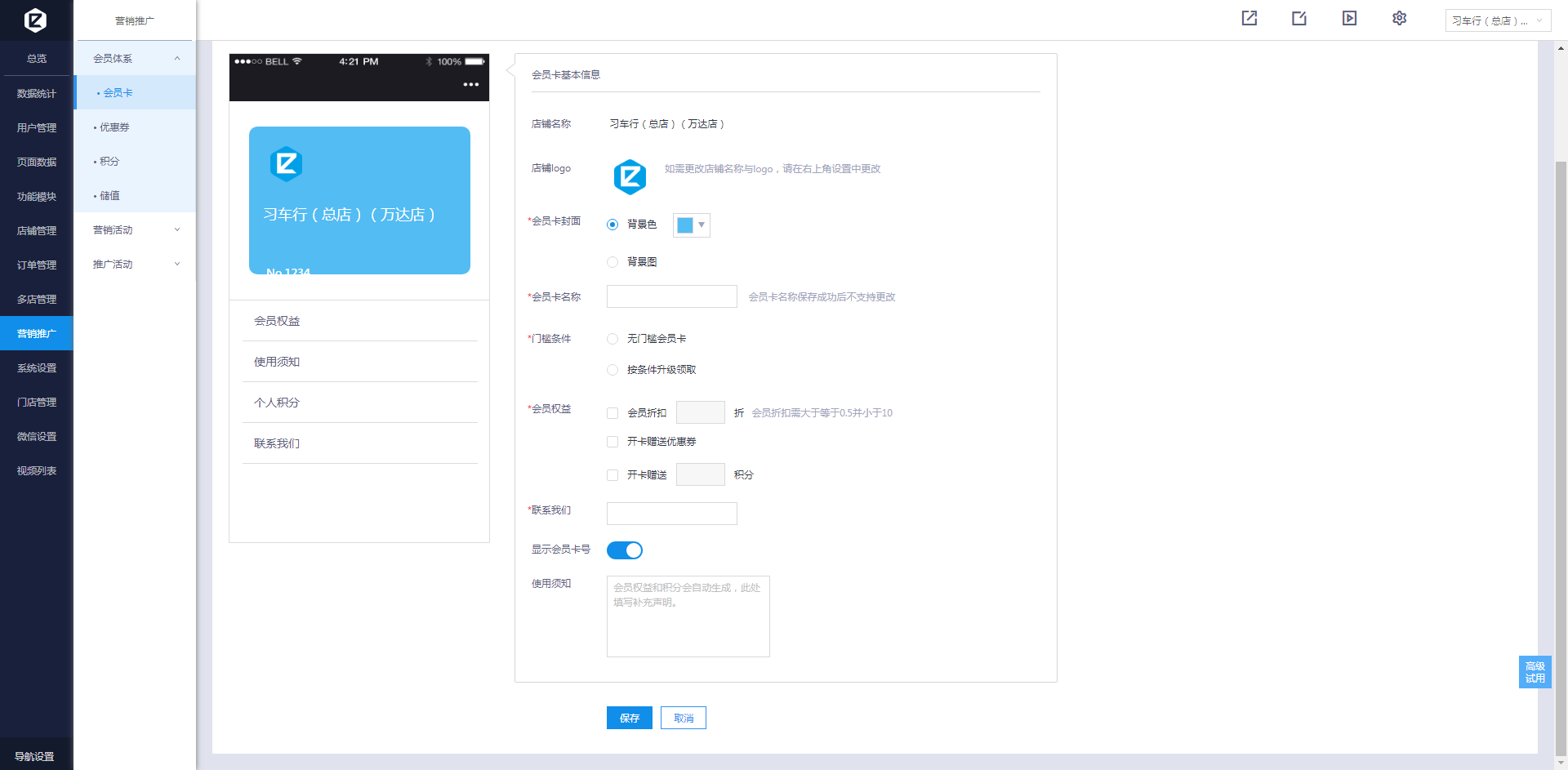Image resolution: width=1568 pixels, height=770 pixels.
Task: Open the settings gear icon
Action: click(1399, 19)
